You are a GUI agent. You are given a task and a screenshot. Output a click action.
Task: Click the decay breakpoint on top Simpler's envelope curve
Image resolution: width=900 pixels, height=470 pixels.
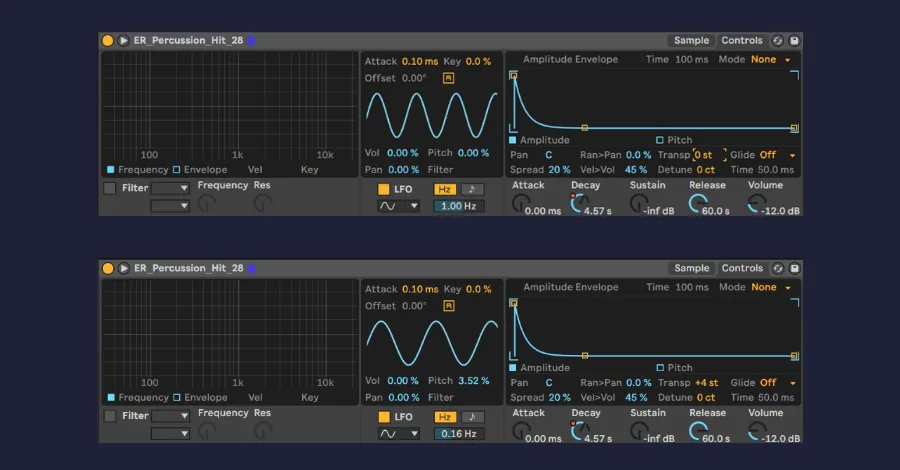(584, 128)
